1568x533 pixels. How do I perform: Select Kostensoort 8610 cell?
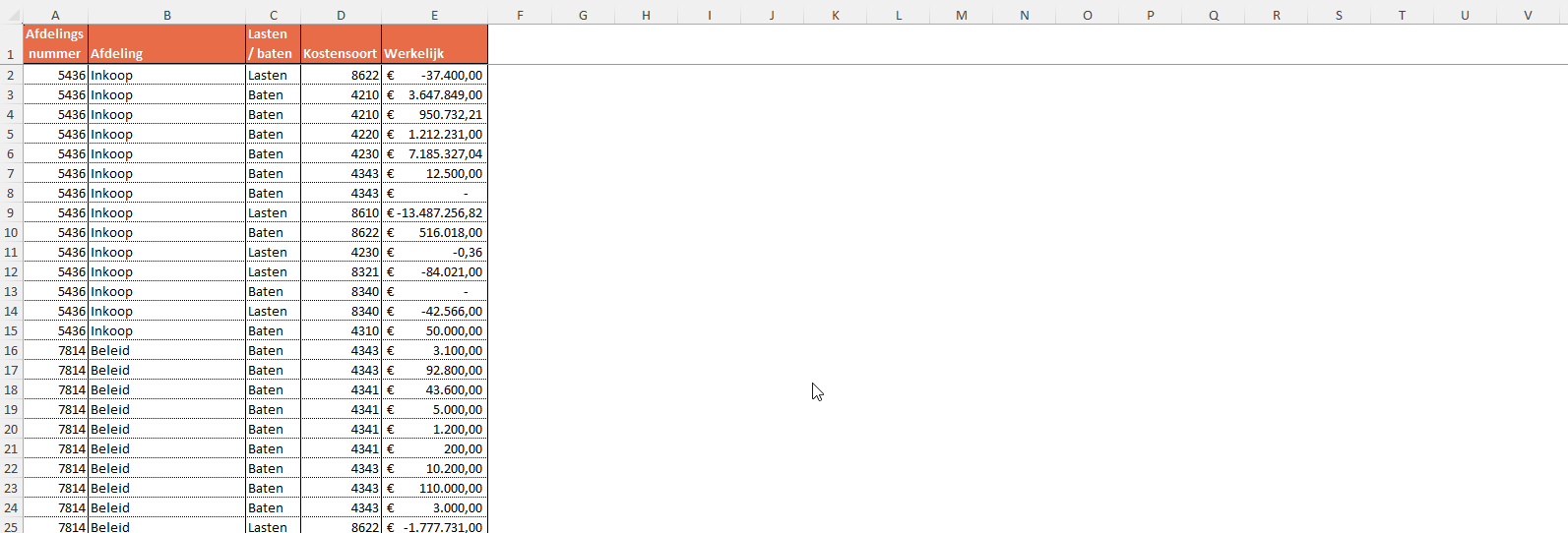point(341,212)
